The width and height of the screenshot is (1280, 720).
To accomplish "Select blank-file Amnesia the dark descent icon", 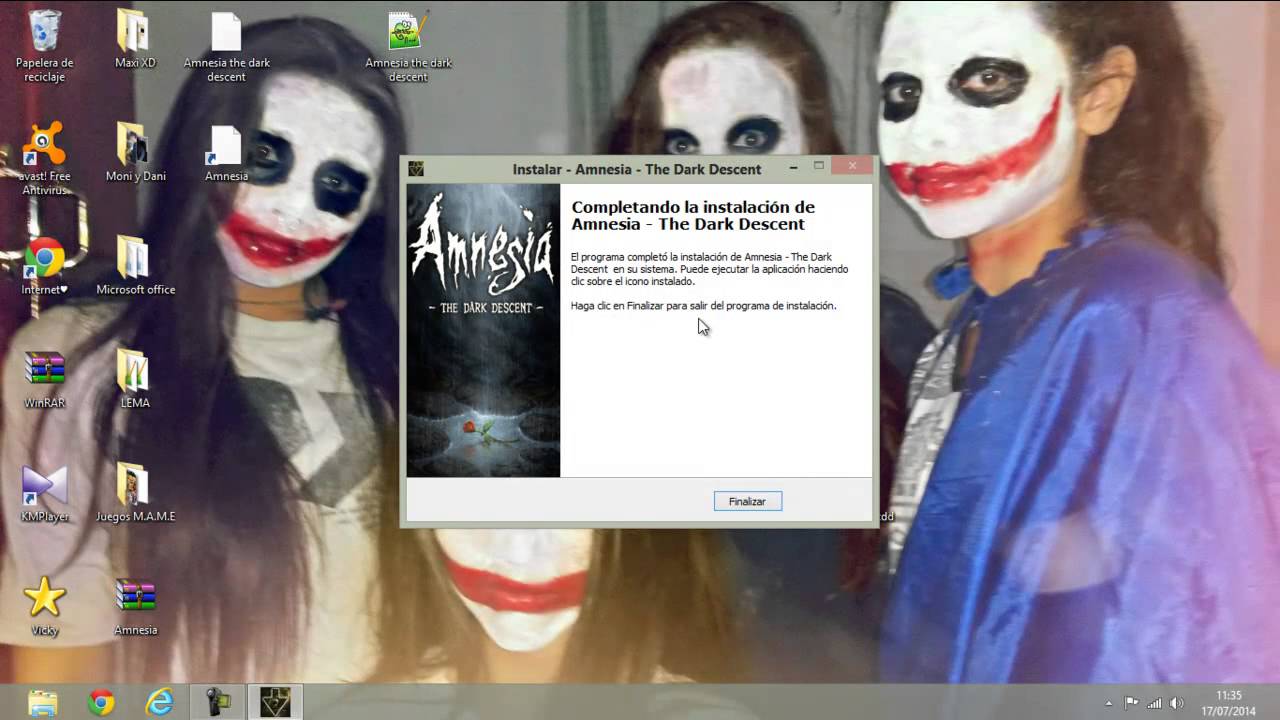I will click(227, 46).
